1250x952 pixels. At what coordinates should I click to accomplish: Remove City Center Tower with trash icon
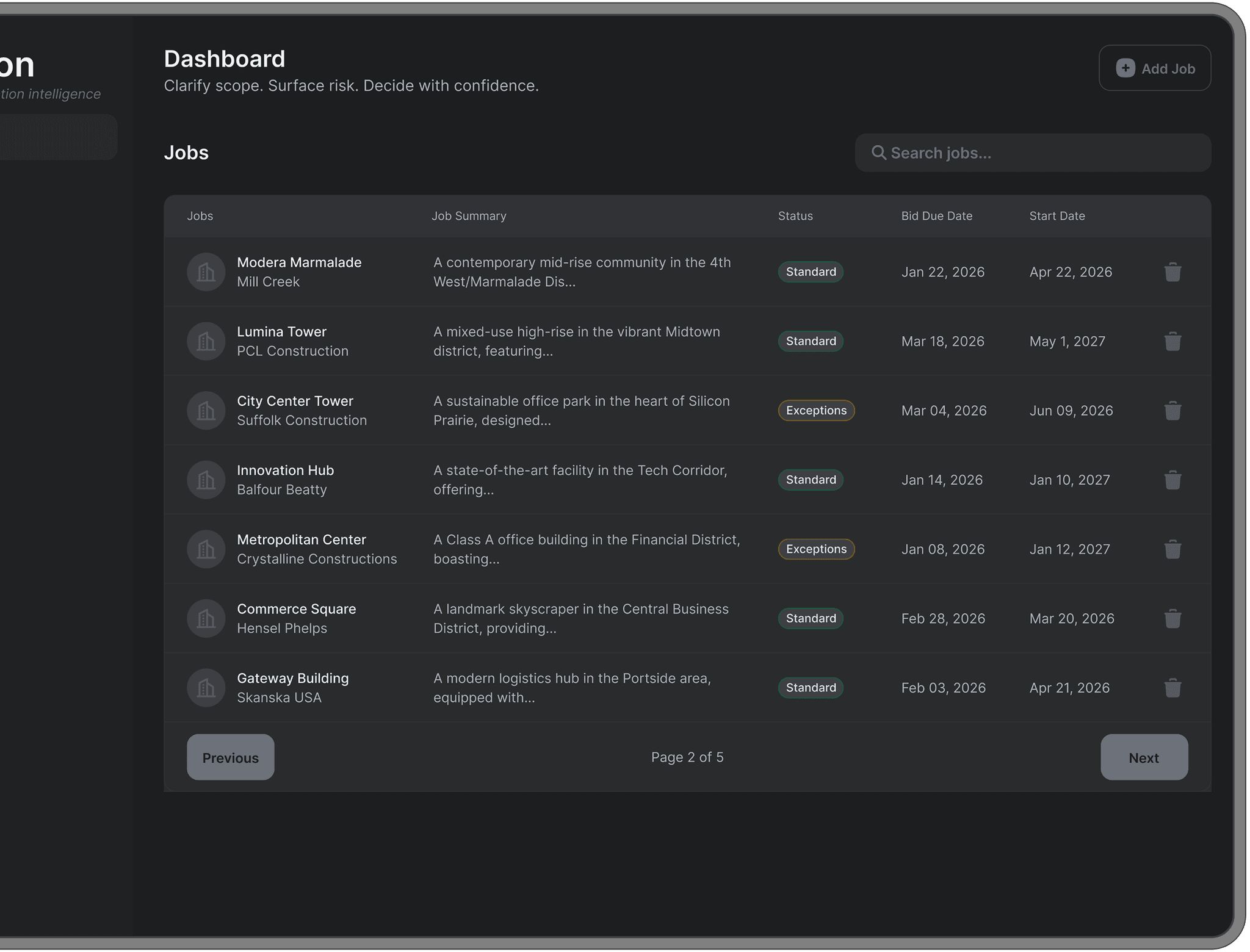(x=1172, y=411)
